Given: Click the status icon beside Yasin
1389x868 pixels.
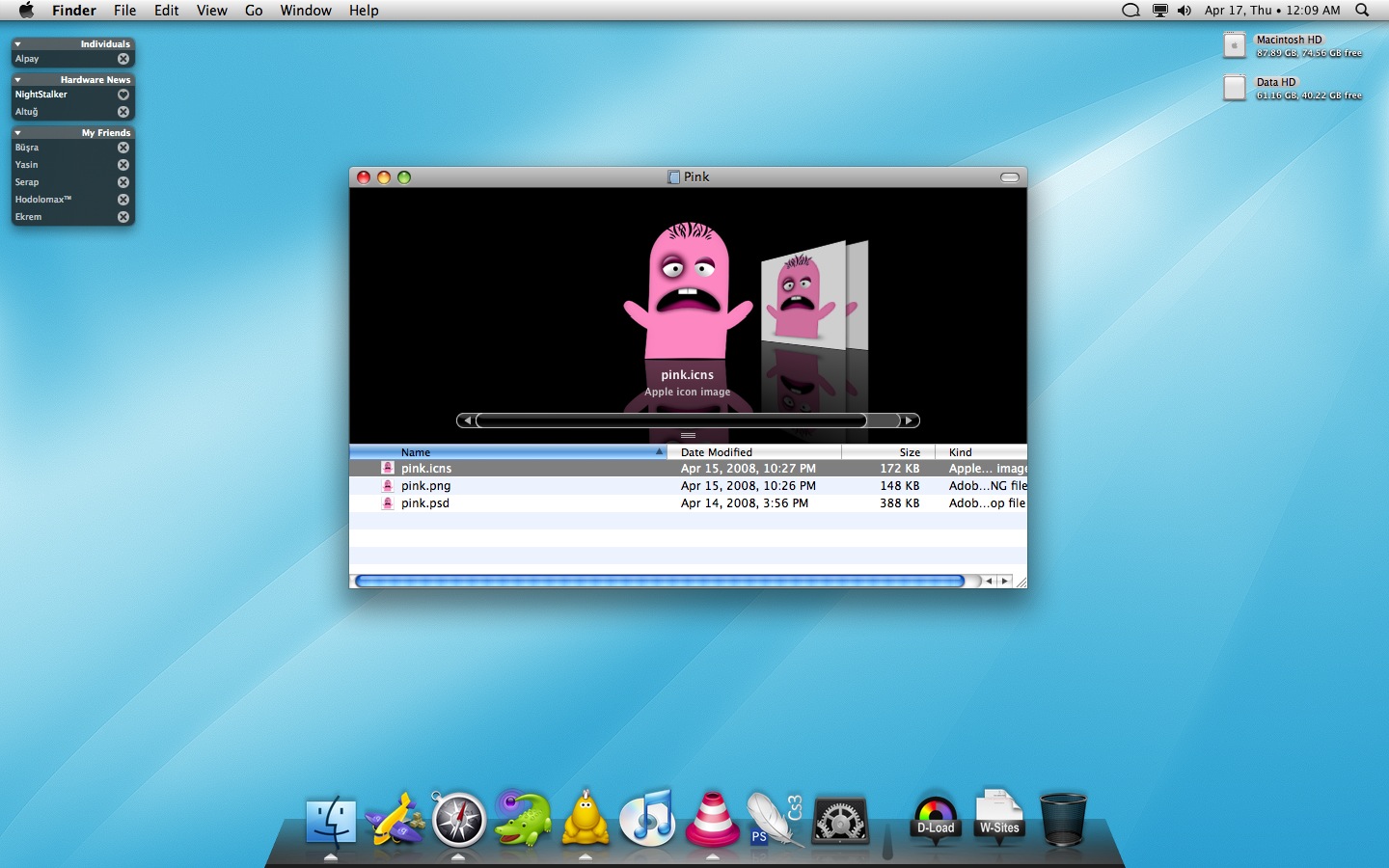Looking at the screenshot, I should coord(123,165).
